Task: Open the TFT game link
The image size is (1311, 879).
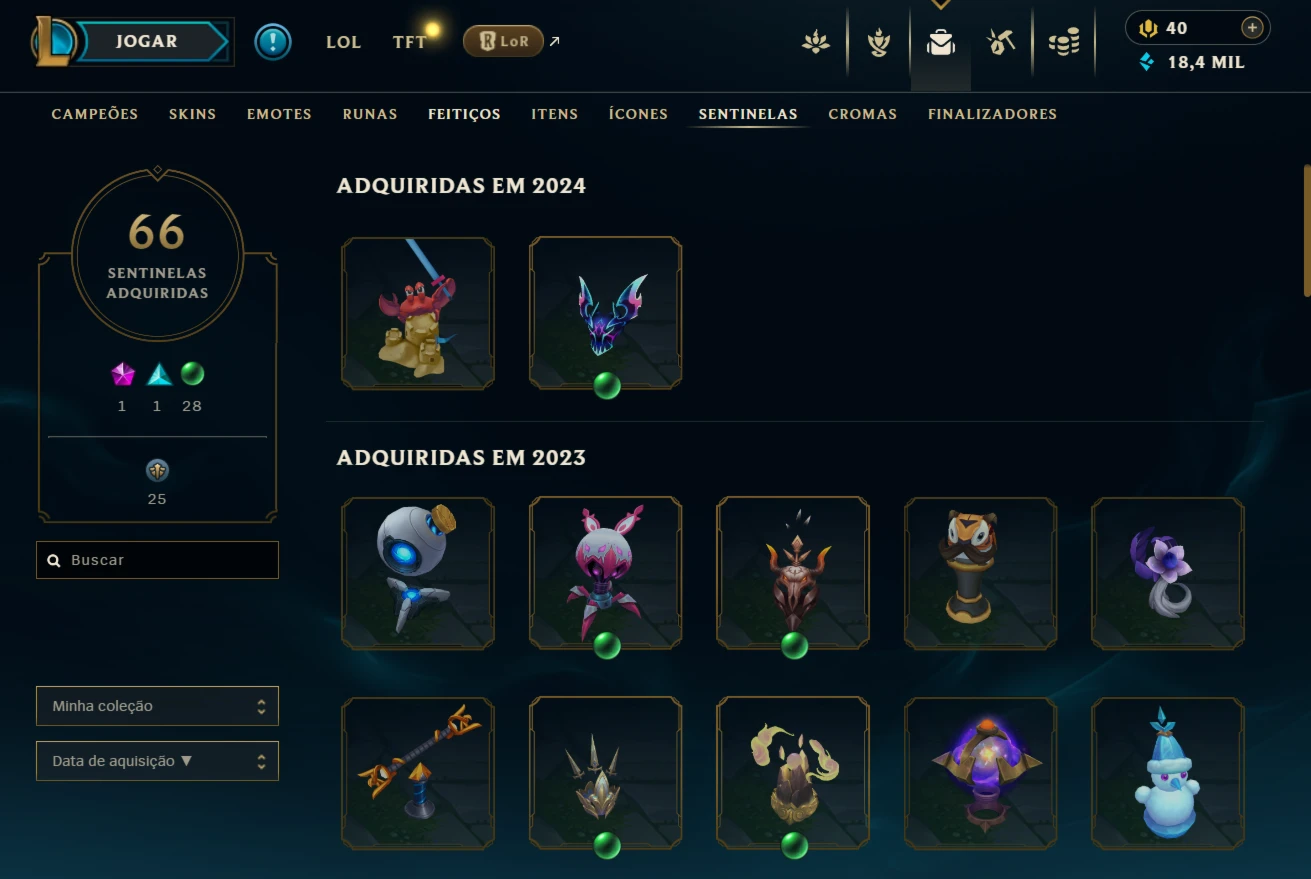Action: (x=410, y=42)
